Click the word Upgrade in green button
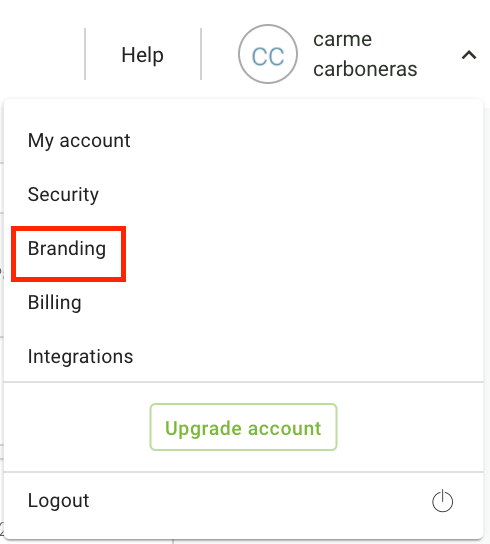The height and width of the screenshot is (544, 490). point(203,428)
